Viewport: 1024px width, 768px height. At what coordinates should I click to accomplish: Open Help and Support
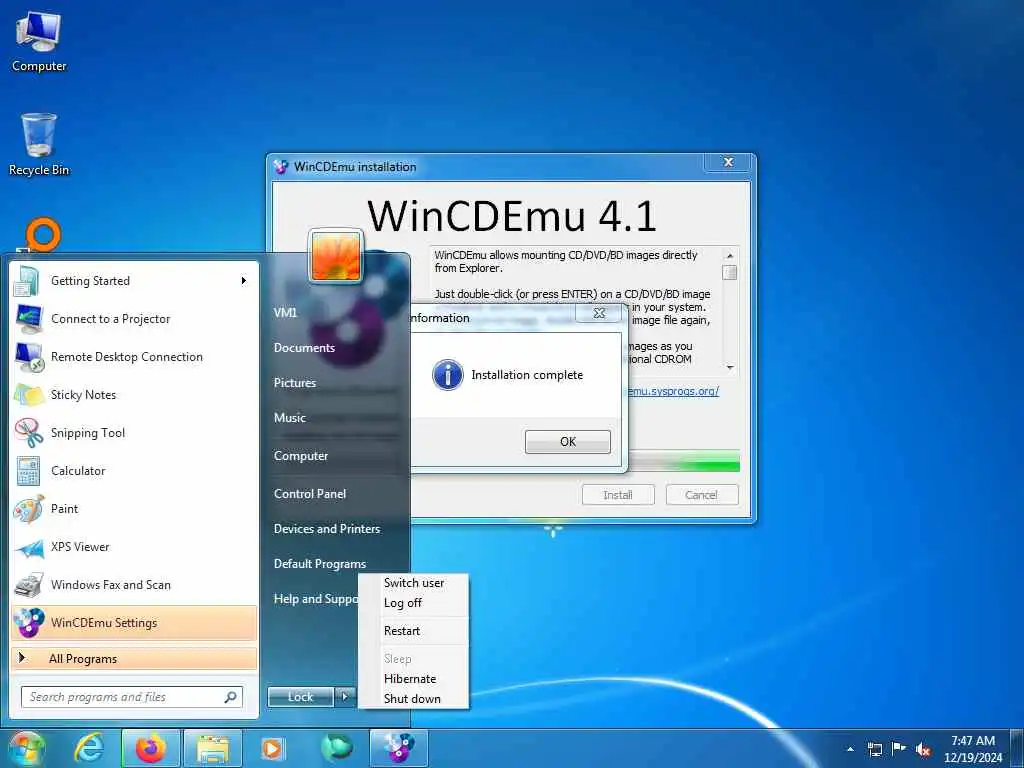(x=315, y=599)
